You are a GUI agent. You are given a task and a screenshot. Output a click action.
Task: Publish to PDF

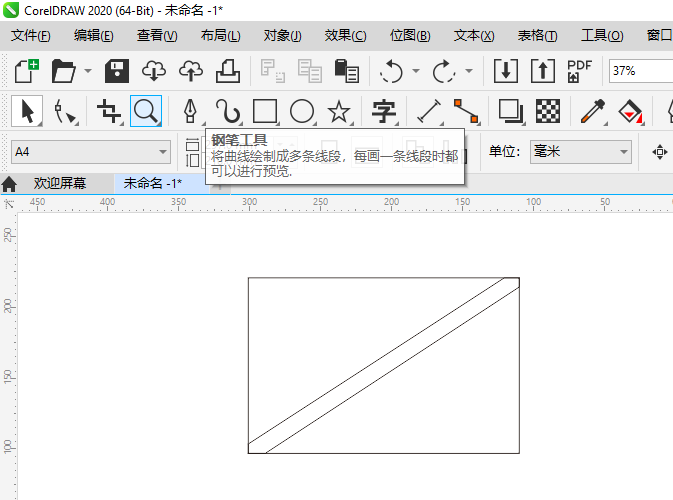pos(579,71)
